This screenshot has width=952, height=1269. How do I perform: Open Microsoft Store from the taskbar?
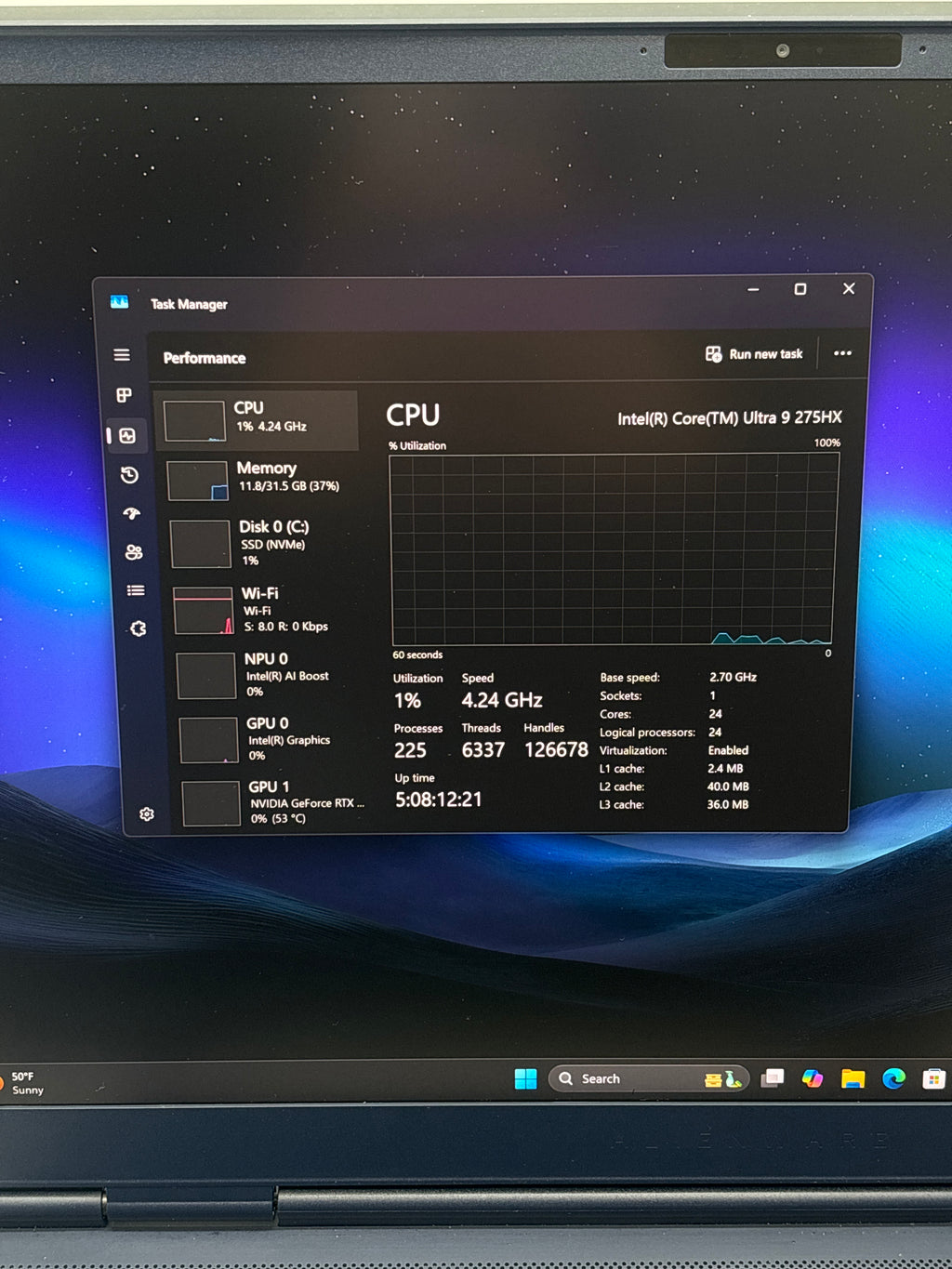click(x=933, y=1078)
